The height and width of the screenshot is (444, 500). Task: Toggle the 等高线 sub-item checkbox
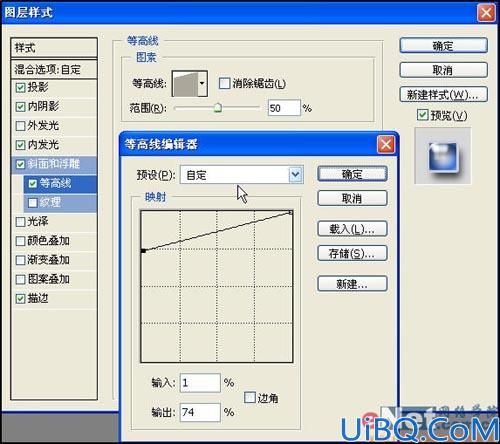[x=33, y=183]
